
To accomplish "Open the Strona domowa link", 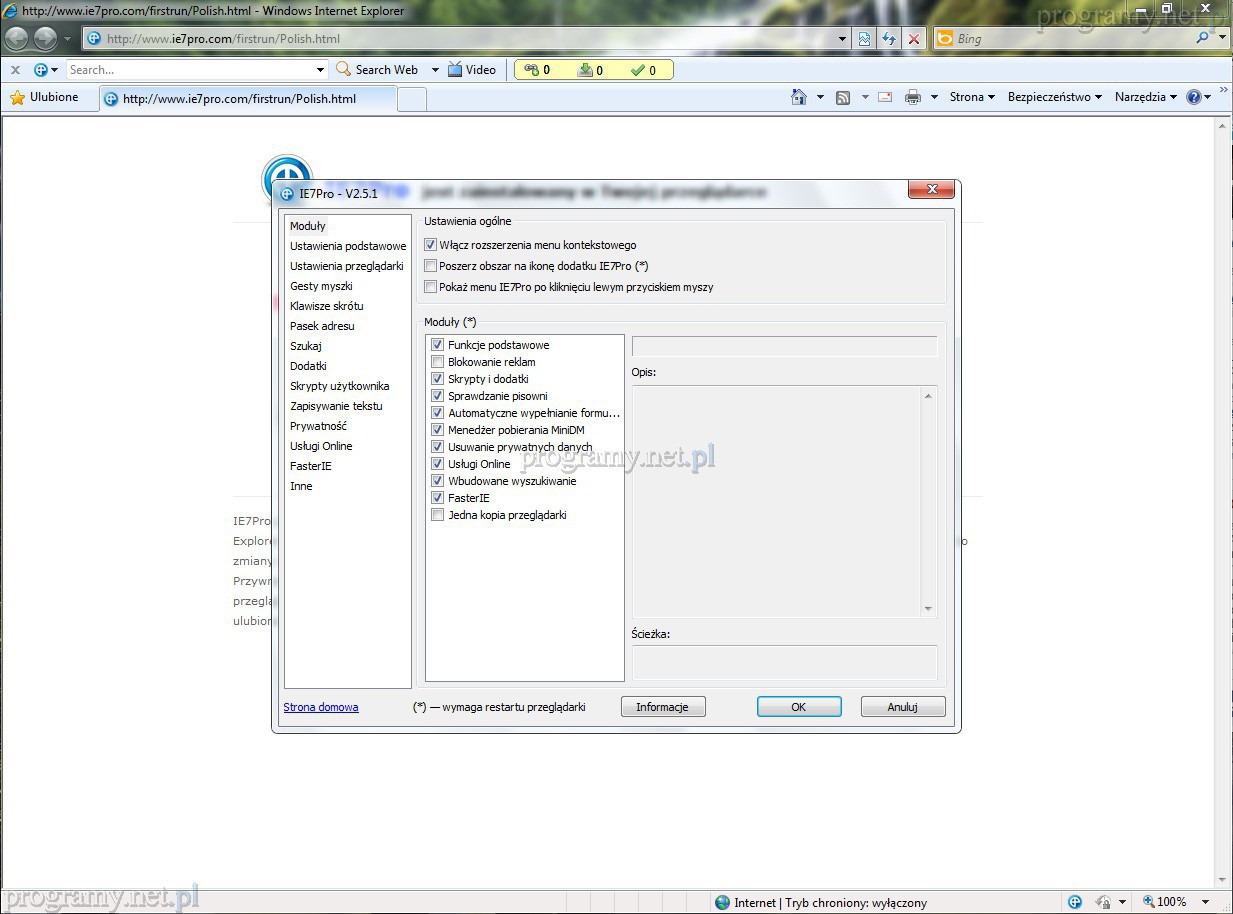I will click(x=321, y=707).
